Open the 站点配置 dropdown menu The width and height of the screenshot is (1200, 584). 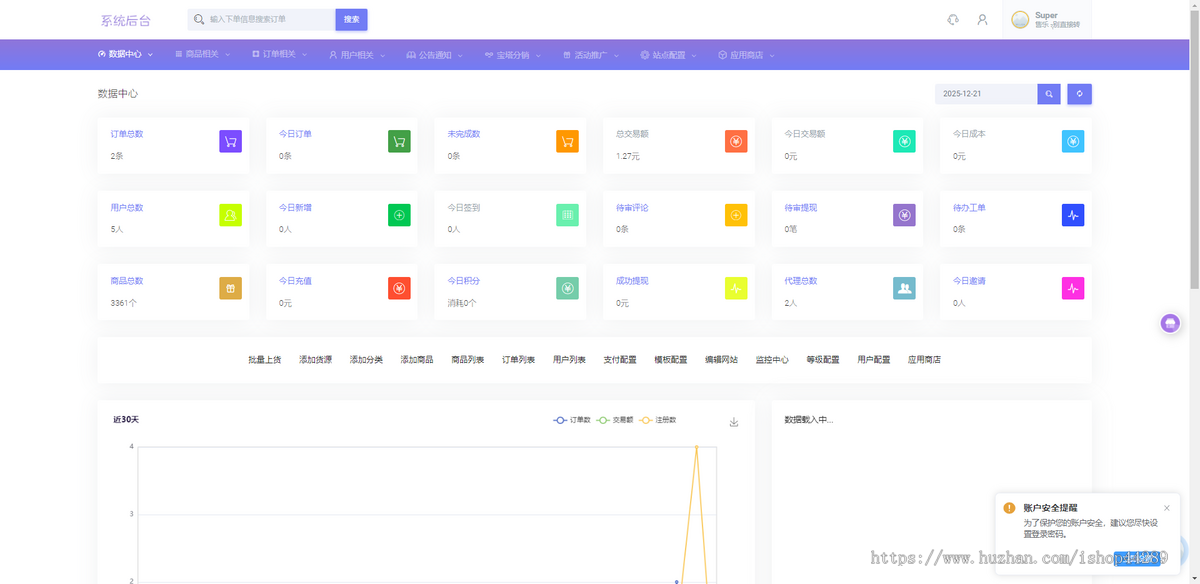coord(669,55)
